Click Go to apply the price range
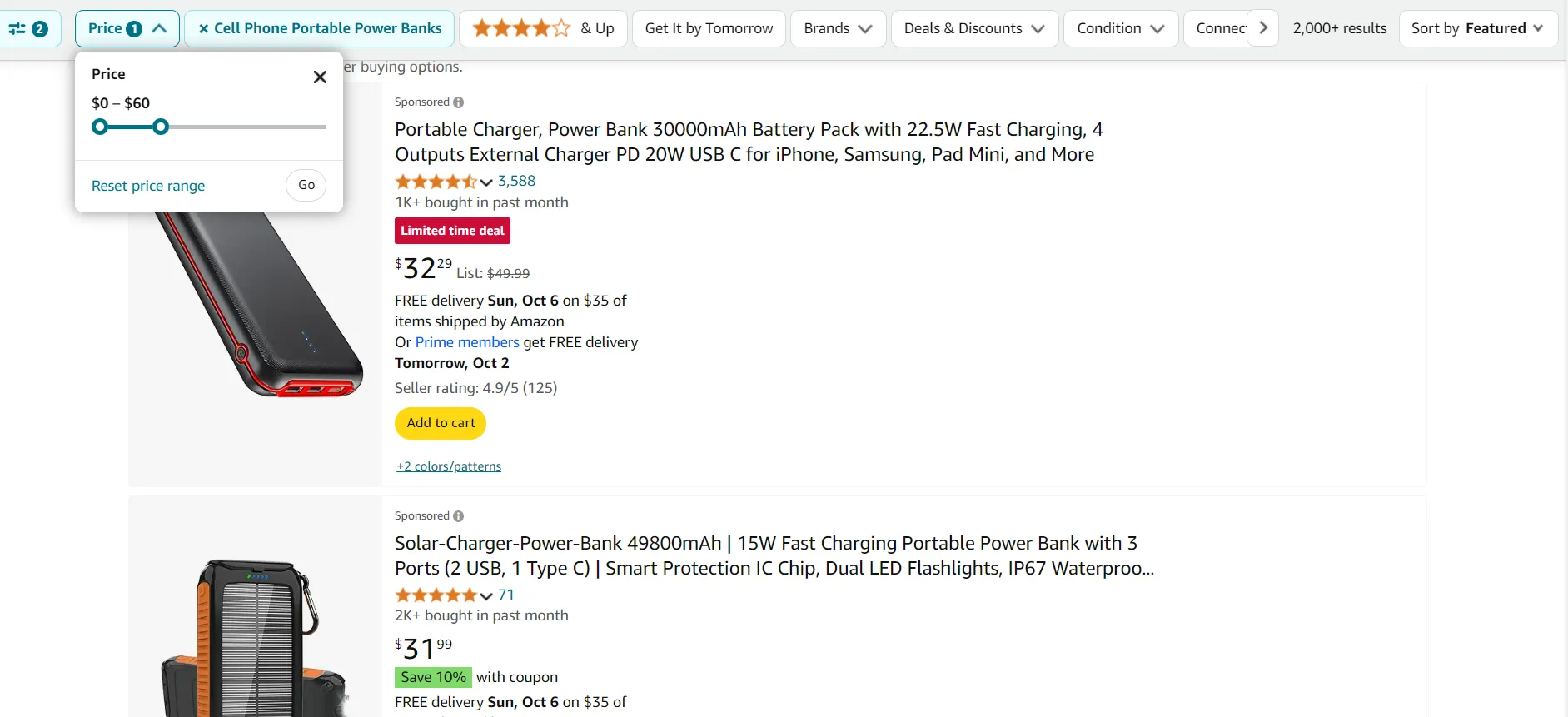The height and width of the screenshot is (717, 1568). point(306,185)
